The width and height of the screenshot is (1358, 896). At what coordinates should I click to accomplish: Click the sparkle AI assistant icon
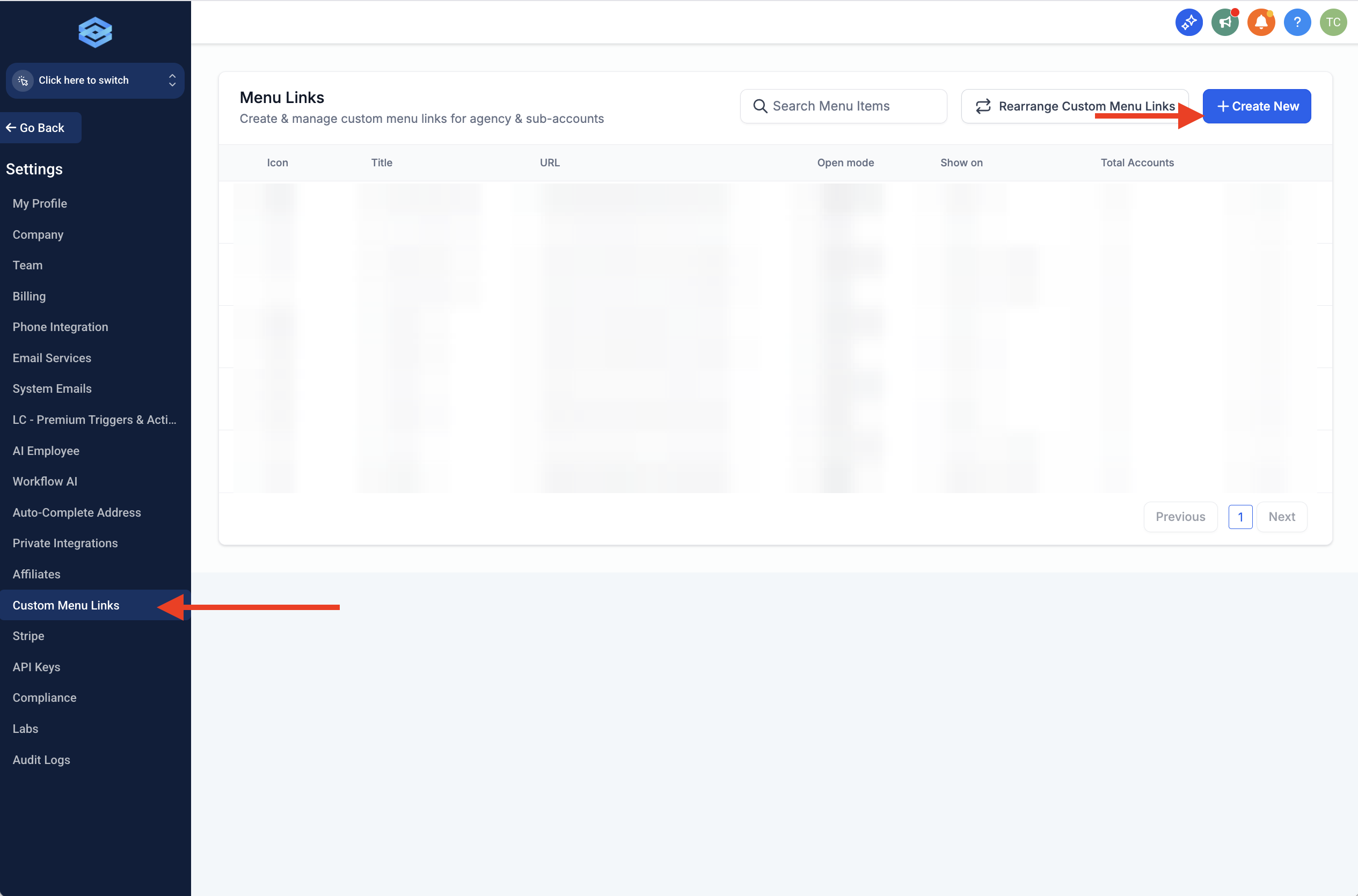point(1189,23)
